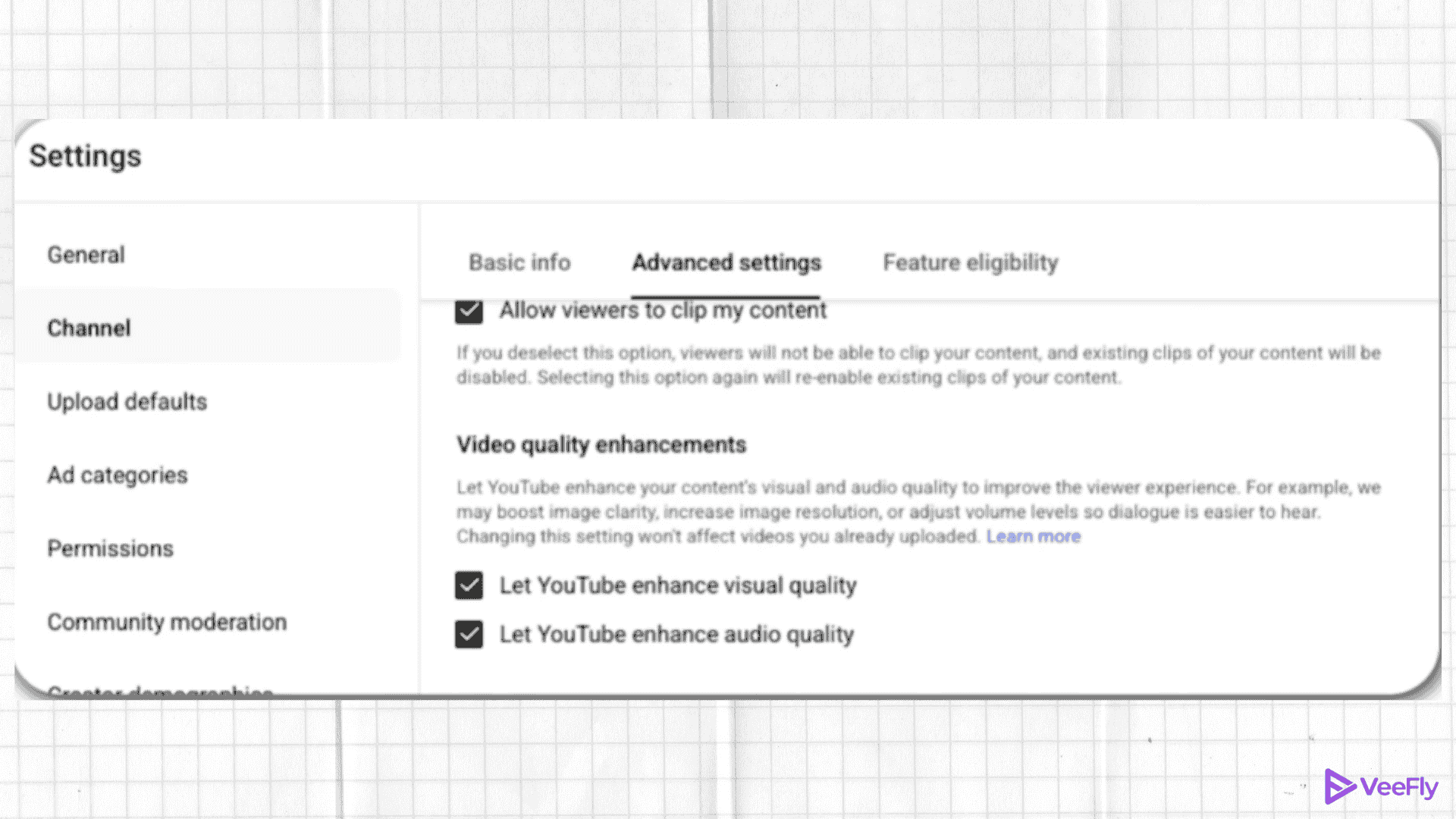Select General in the settings sidebar

[x=86, y=255]
